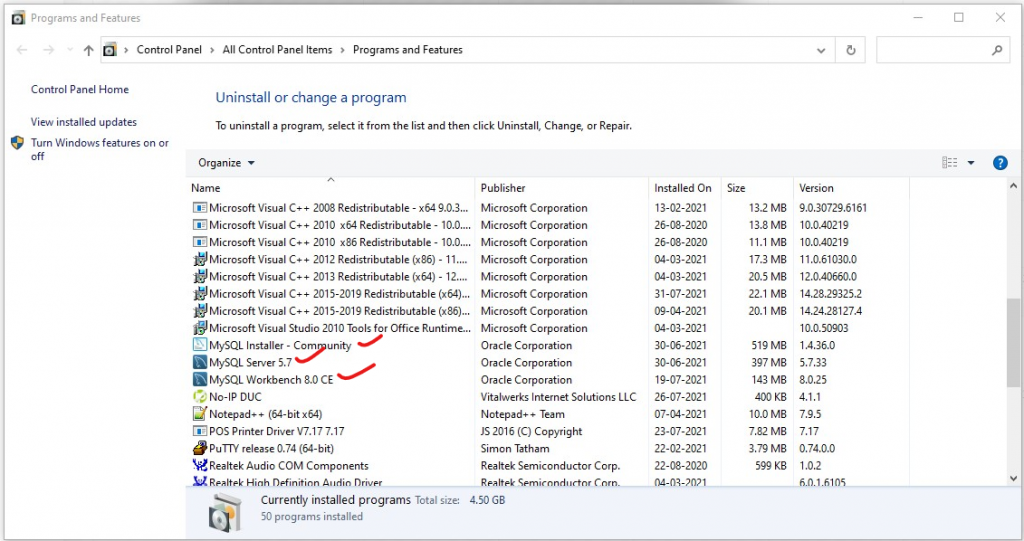
Task: Select the No-IP DUC entry
Action: [x=549, y=397]
